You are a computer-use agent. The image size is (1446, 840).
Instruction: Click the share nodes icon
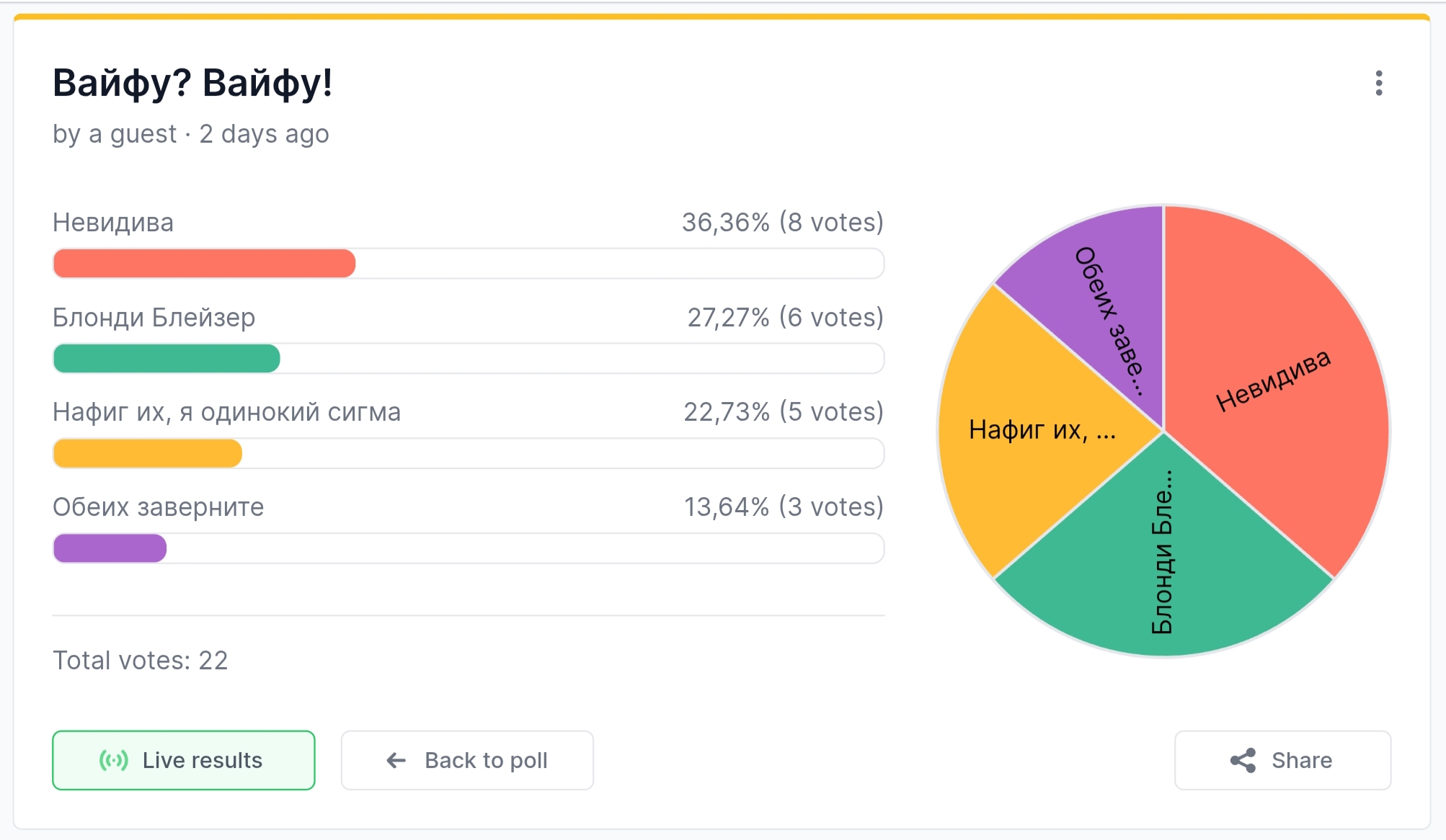click(1243, 760)
